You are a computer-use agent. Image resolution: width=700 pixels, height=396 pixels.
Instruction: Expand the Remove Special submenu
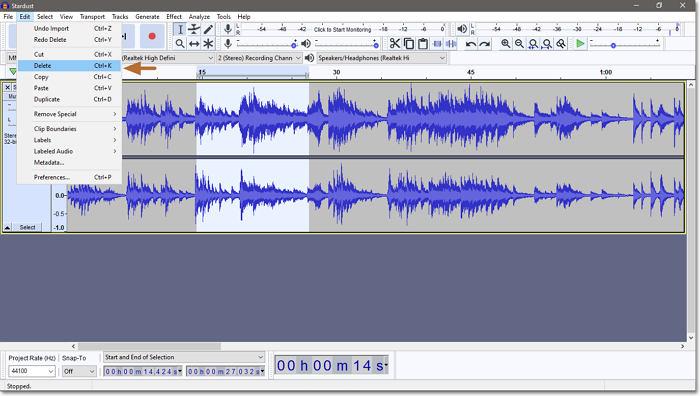pyautogui.click(x=70, y=114)
